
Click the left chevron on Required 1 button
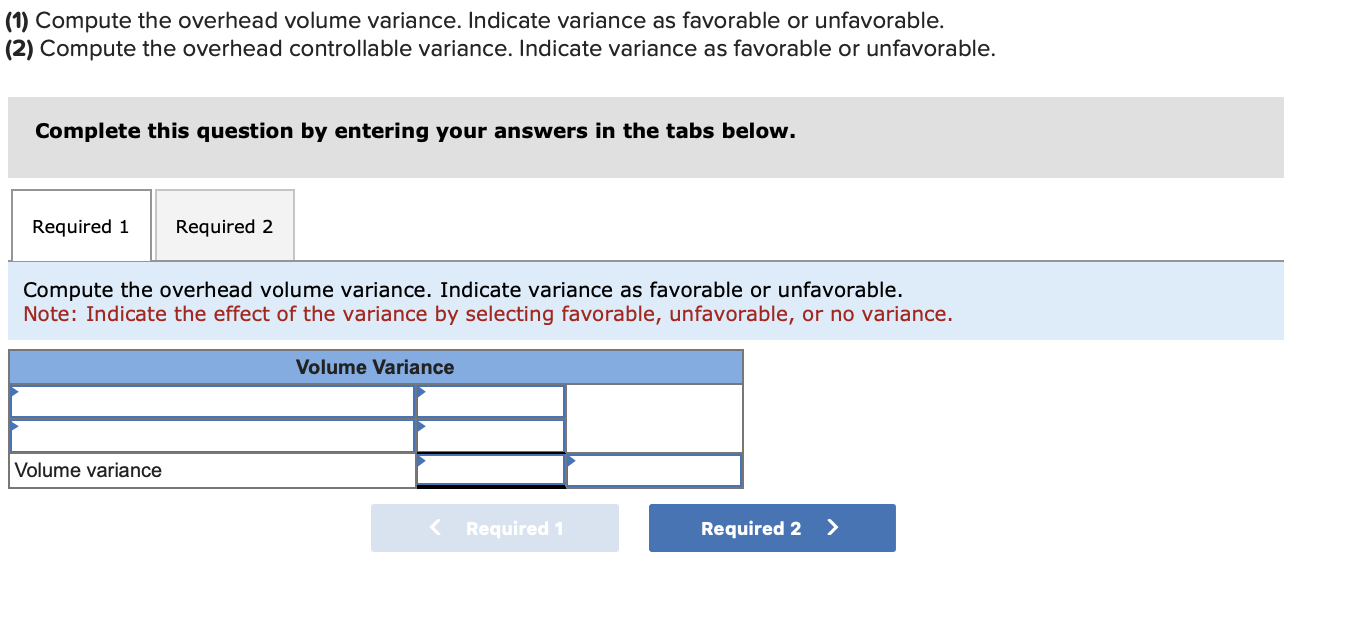[433, 528]
